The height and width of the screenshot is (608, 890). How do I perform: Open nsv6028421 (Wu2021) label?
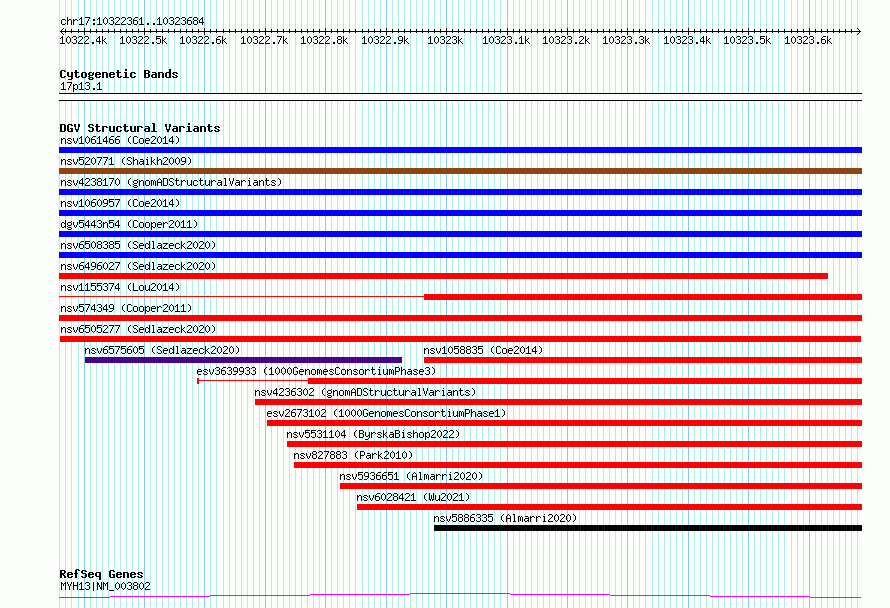413,497
